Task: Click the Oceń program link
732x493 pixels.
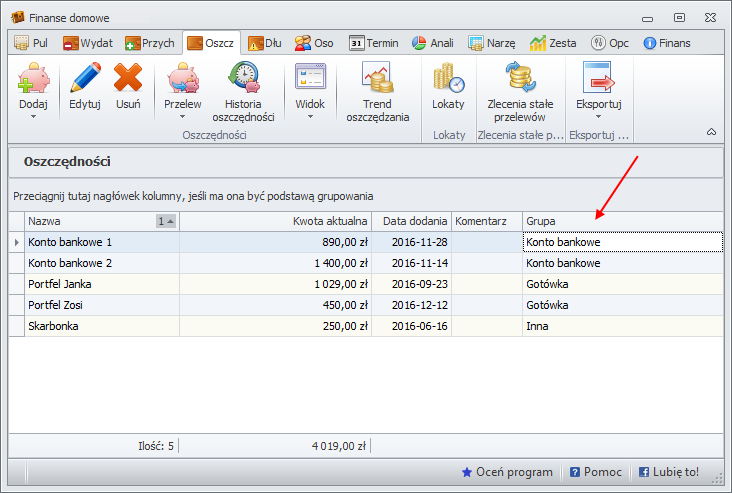Action: point(507,472)
